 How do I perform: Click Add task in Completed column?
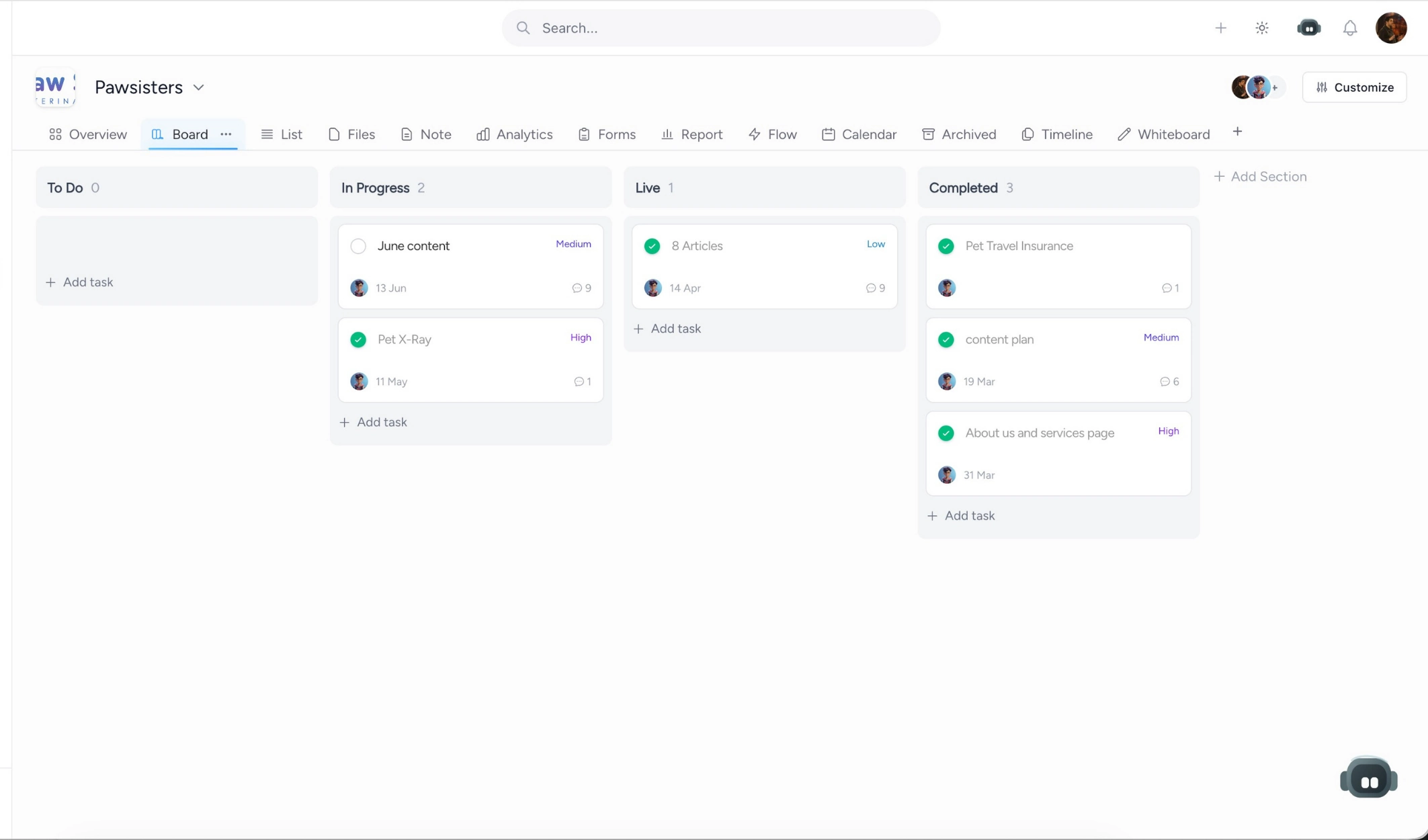pos(961,515)
